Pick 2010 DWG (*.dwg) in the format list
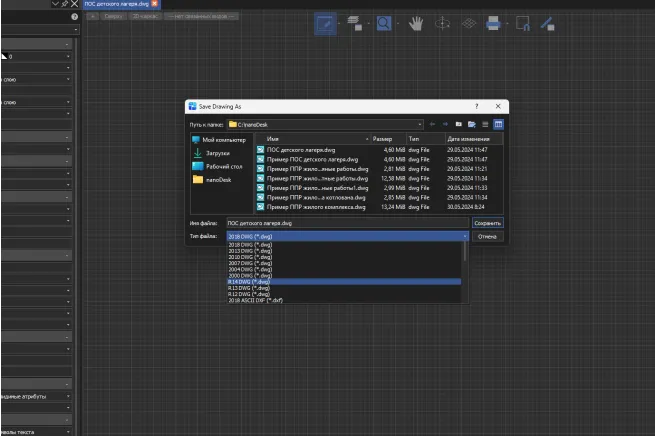This screenshot has height=436, width=656. pyautogui.click(x=250, y=257)
